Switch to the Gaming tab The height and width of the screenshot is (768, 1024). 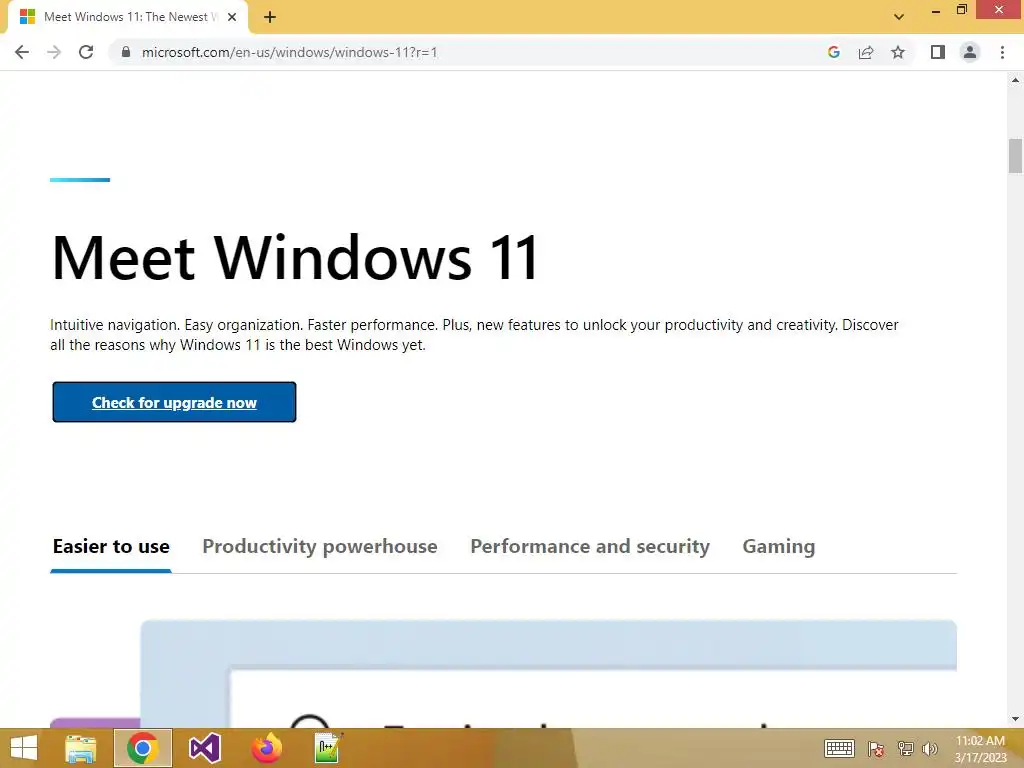778,547
